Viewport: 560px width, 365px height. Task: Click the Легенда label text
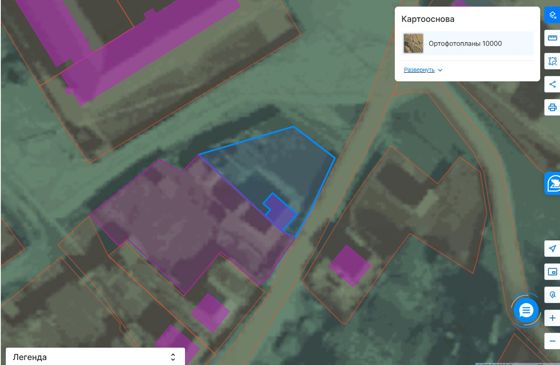(30, 357)
